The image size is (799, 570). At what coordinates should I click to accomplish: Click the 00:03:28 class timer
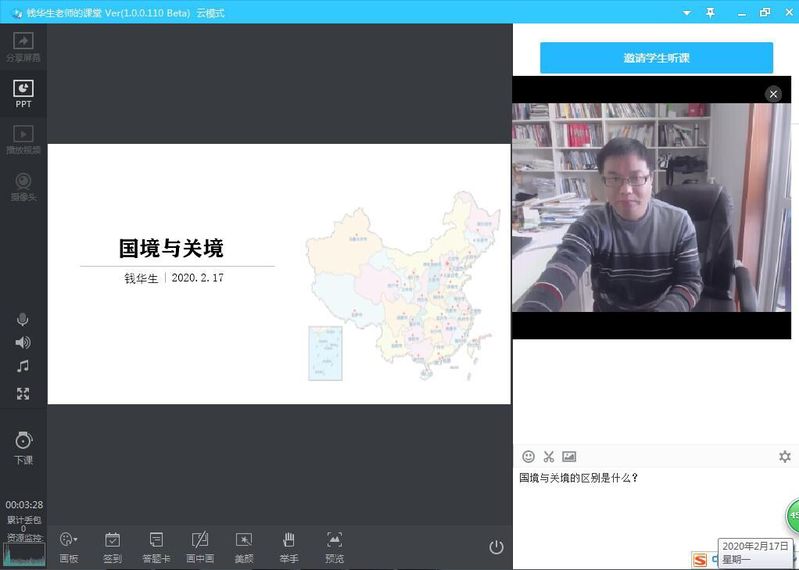pos(24,505)
